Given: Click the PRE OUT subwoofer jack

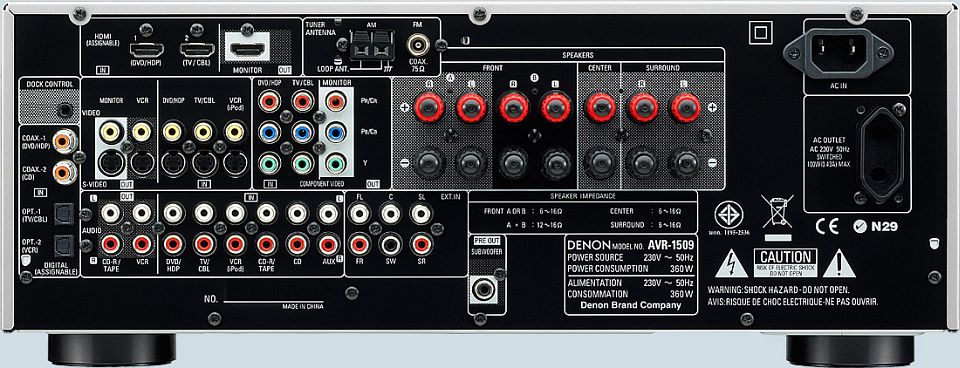Looking at the screenshot, I should pos(484,288).
